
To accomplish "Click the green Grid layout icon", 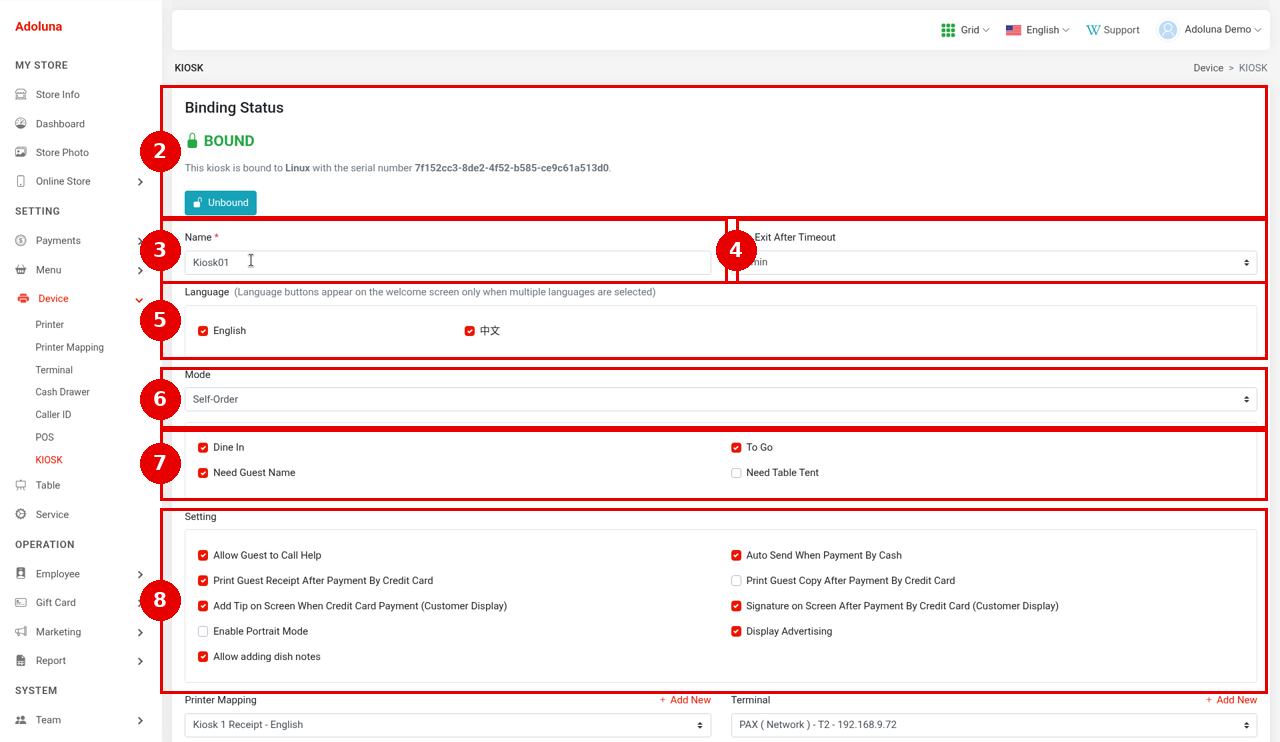I will pos(948,30).
